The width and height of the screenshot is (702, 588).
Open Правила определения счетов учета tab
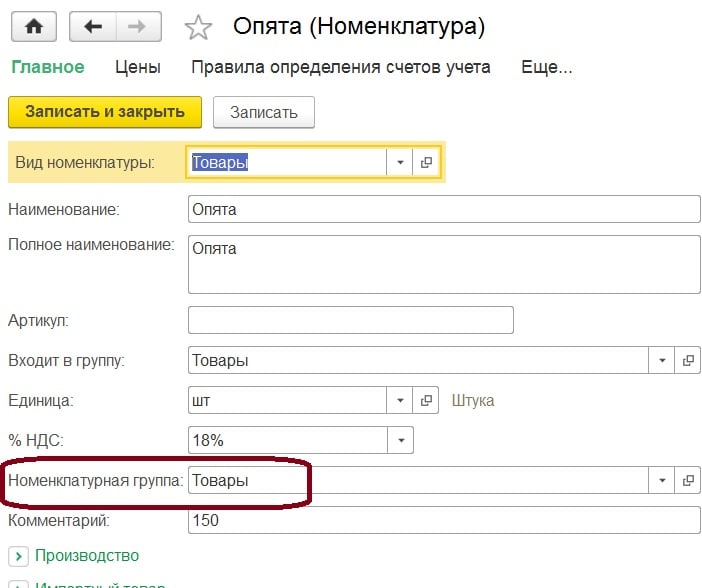[x=340, y=68]
